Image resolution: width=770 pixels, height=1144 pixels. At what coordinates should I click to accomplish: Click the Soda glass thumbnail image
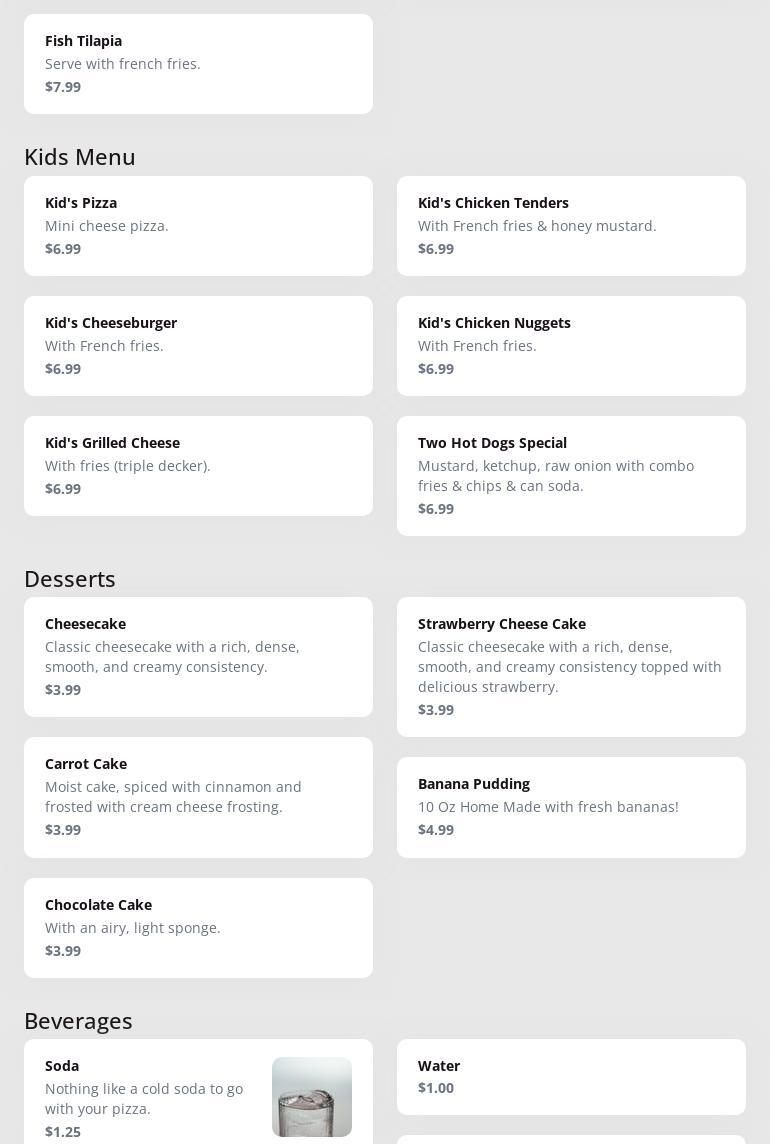click(x=312, y=1096)
